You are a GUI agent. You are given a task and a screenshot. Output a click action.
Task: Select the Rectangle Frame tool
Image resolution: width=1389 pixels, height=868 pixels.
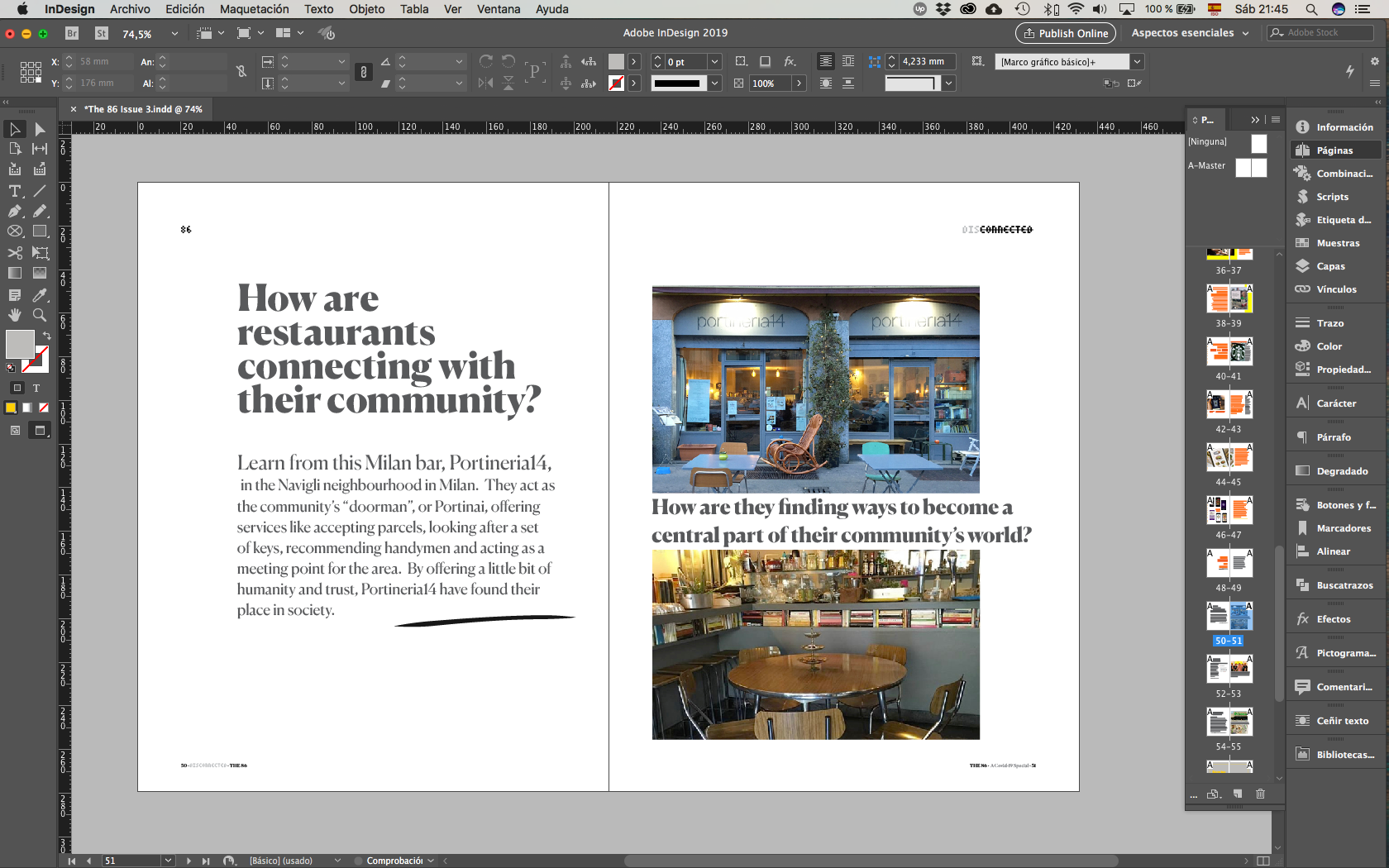tap(15, 231)
